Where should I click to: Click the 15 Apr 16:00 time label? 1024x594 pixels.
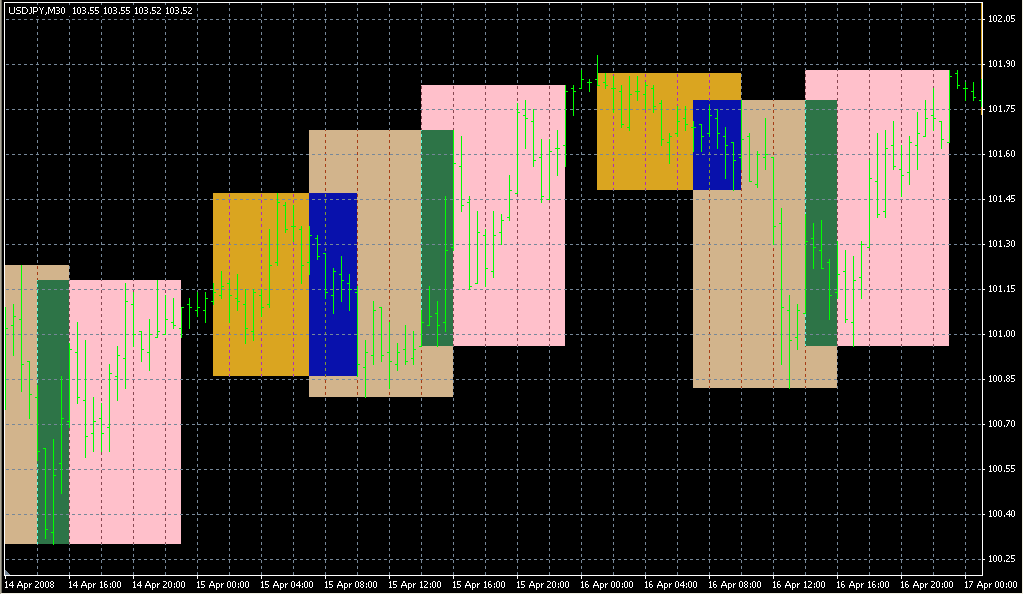tap(479, 585)
